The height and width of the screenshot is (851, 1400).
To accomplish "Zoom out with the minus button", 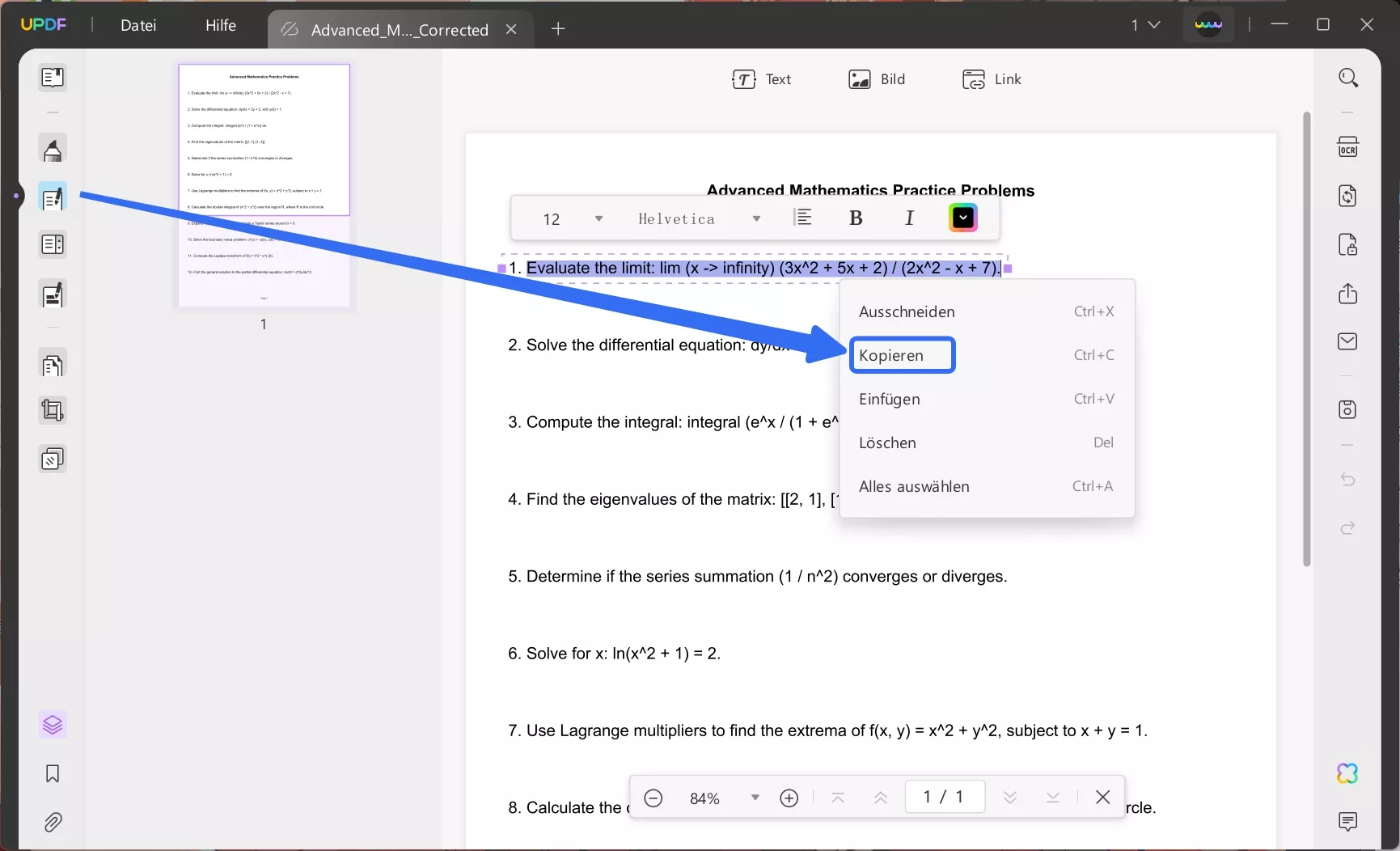I will click(653, 798).
